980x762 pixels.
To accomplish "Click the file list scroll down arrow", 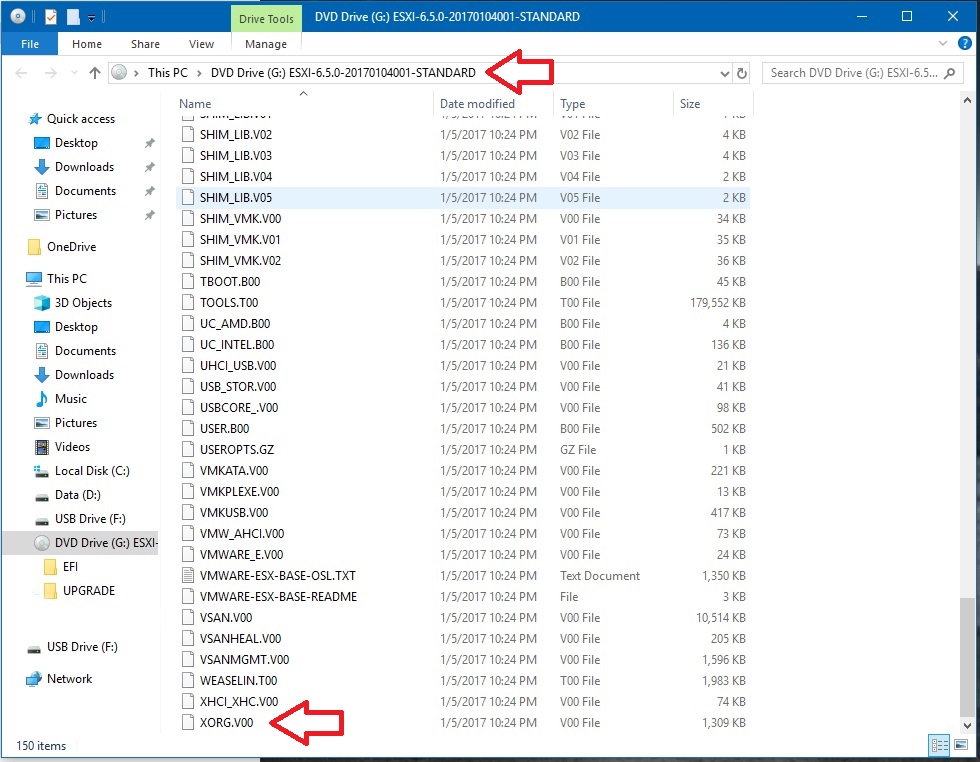I will tap(967, 726).
